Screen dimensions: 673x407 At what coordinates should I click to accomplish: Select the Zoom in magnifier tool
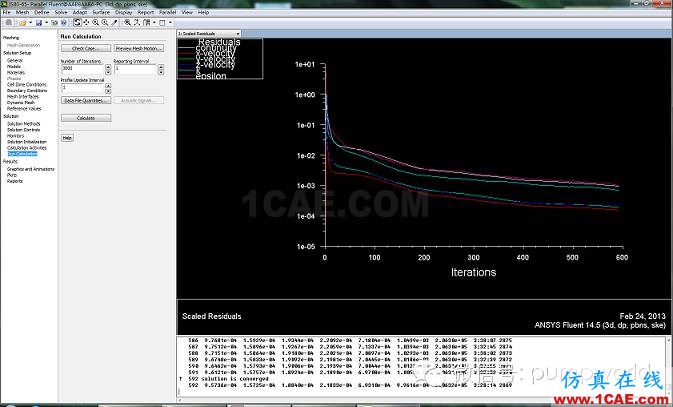95,22
